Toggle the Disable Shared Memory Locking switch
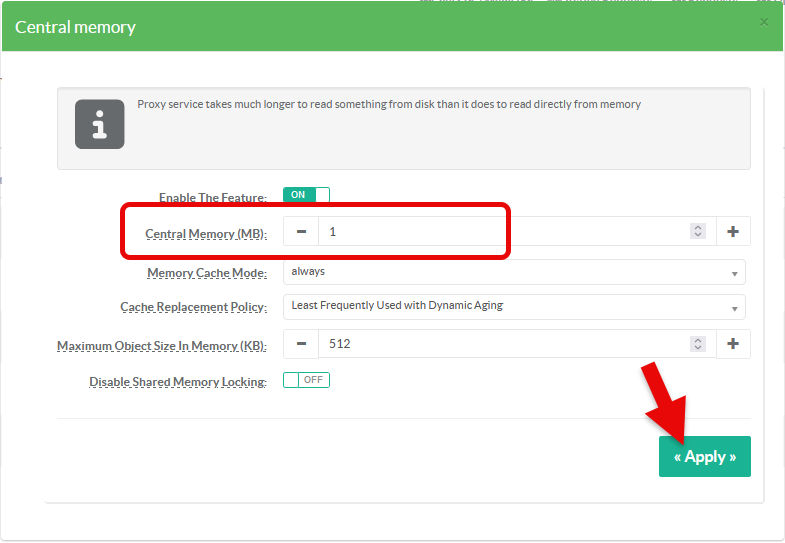The width and height of the screenshot is (785, 543). point(306,380)
